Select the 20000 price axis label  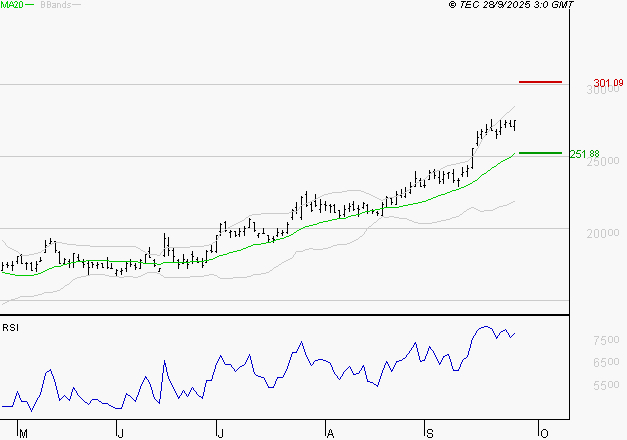603,233
